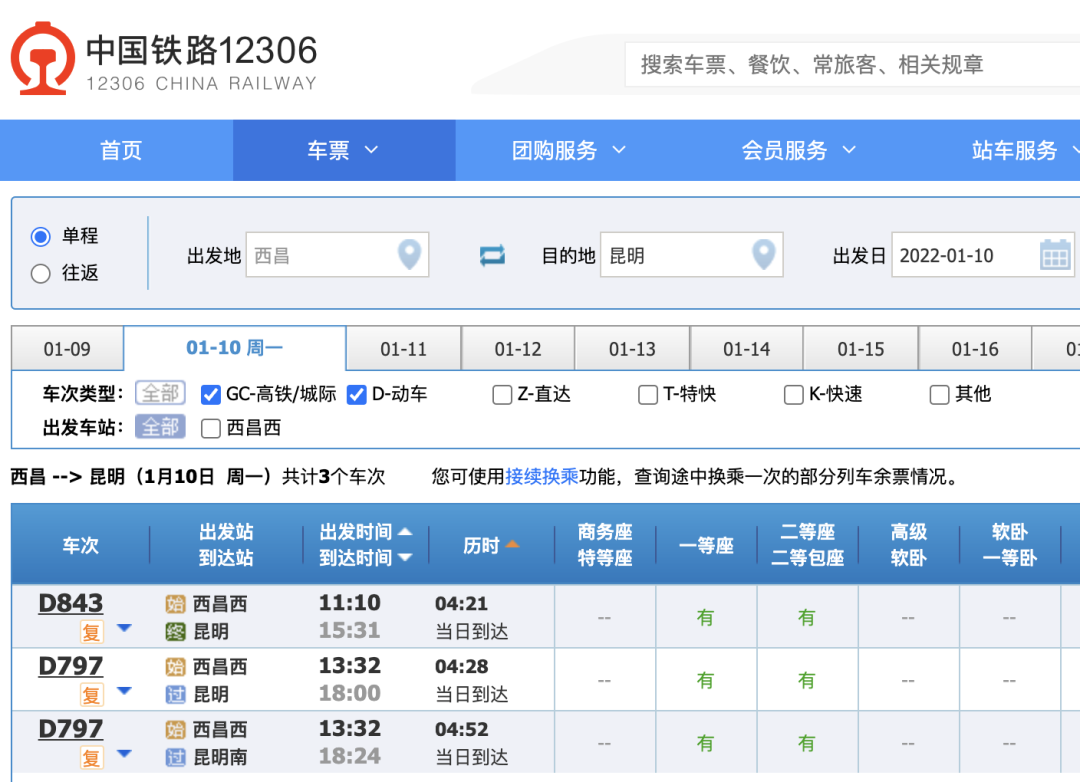The image size is (1080, 782).
Task: Switch to the 01-15 date tab
Action: click(861, 349)
